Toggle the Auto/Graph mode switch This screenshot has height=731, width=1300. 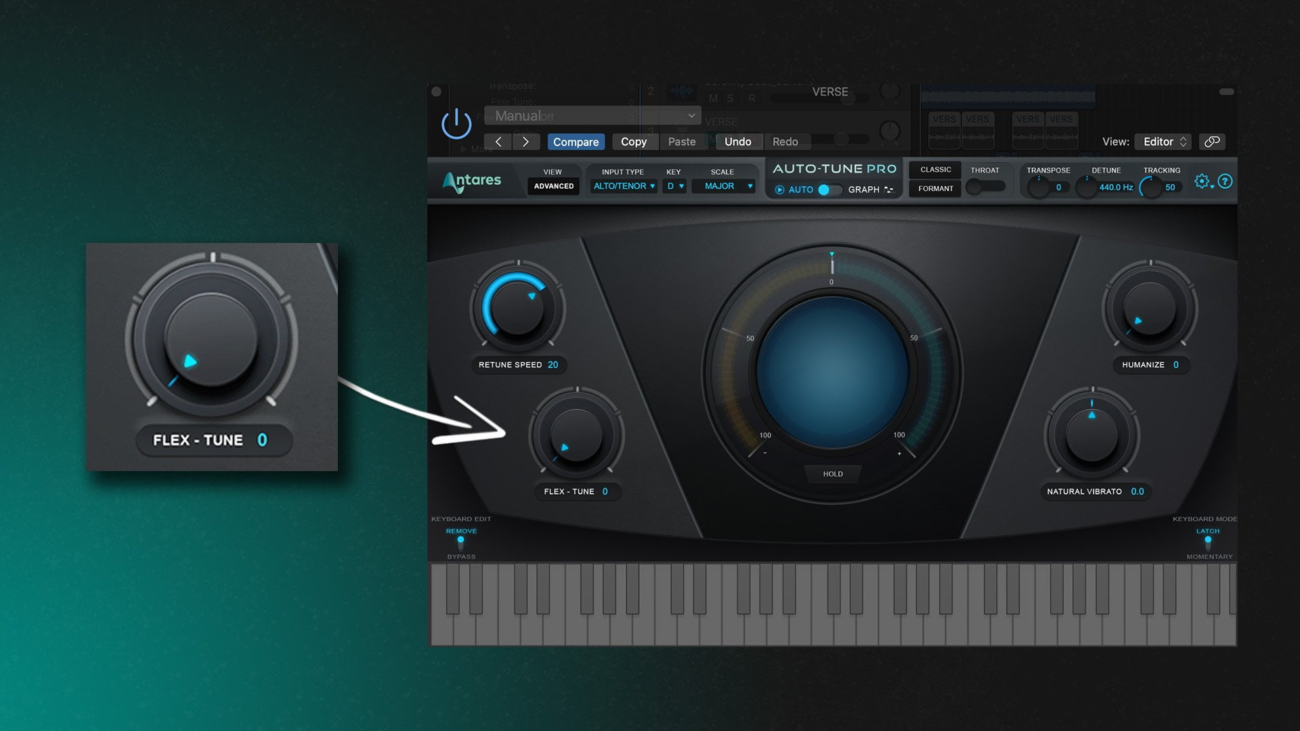[825, 190]
